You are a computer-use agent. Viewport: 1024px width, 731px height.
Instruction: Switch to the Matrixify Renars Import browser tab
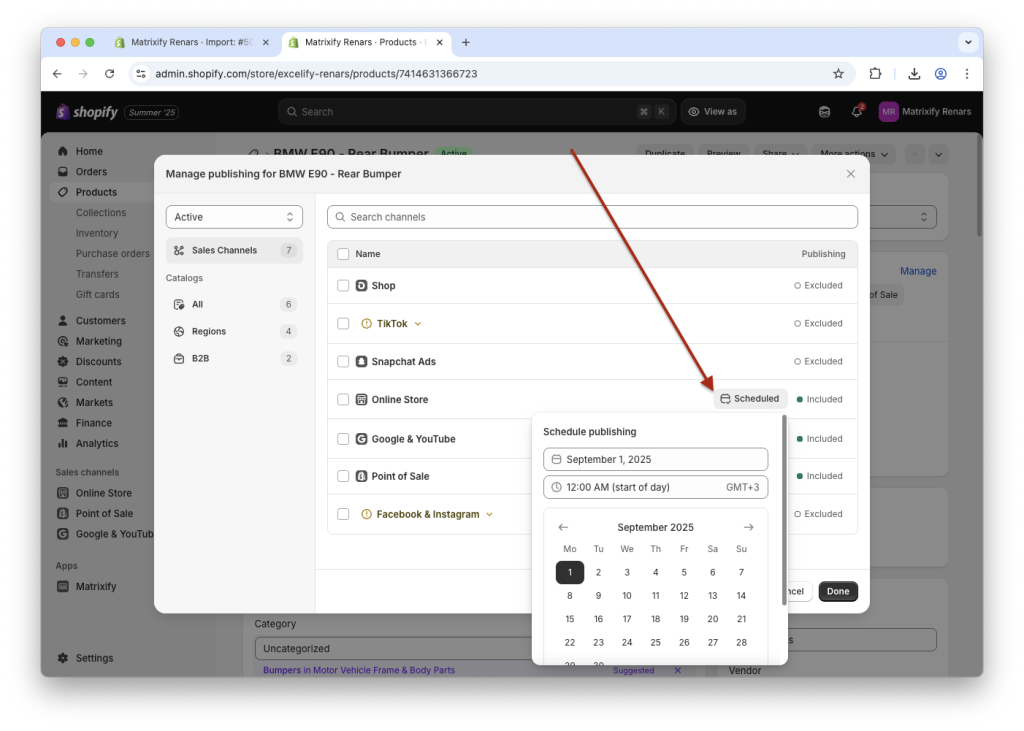click(x=180, y=42)
